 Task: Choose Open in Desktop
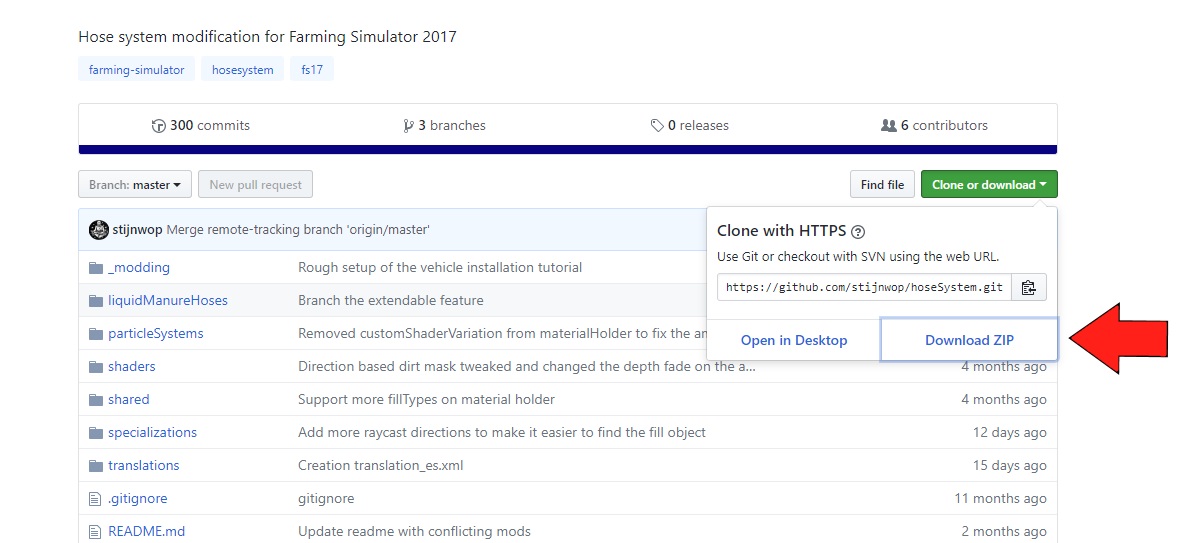pyautogui.click(x=793, y=340)
